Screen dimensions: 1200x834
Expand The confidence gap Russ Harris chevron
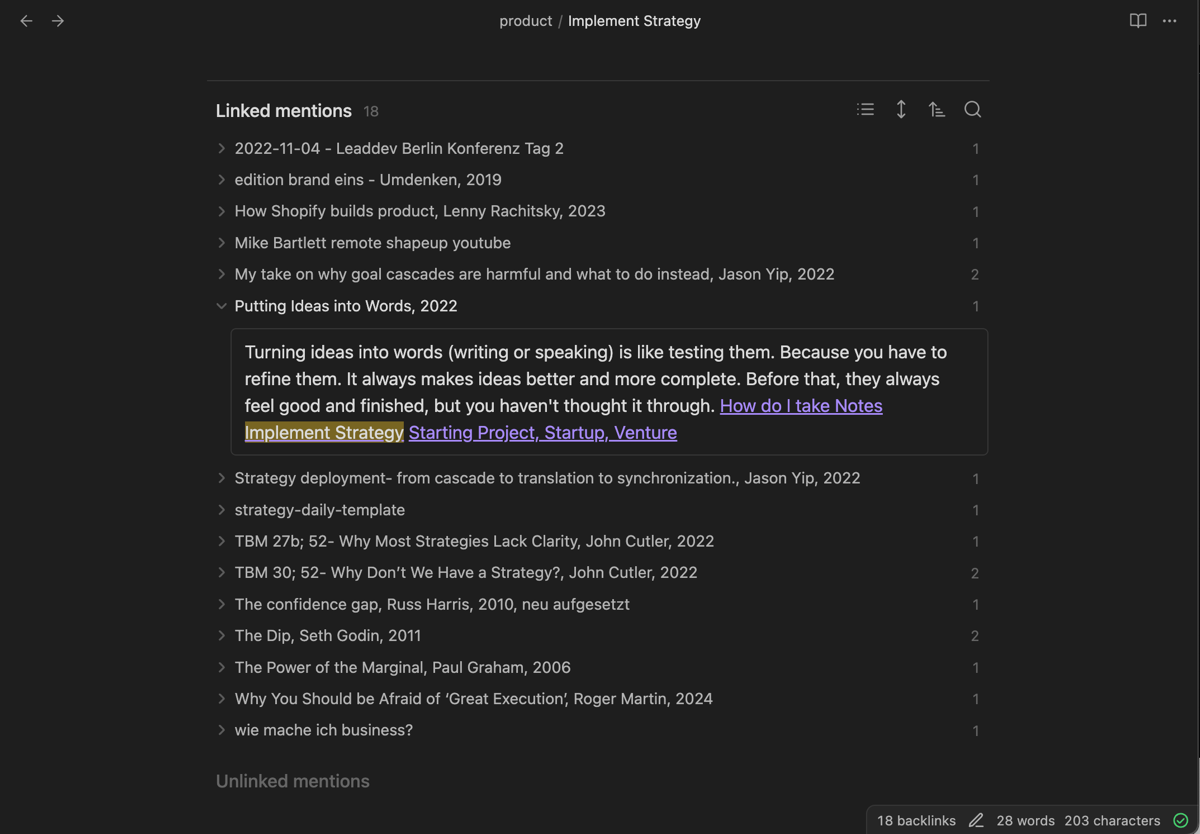(222, 604)
